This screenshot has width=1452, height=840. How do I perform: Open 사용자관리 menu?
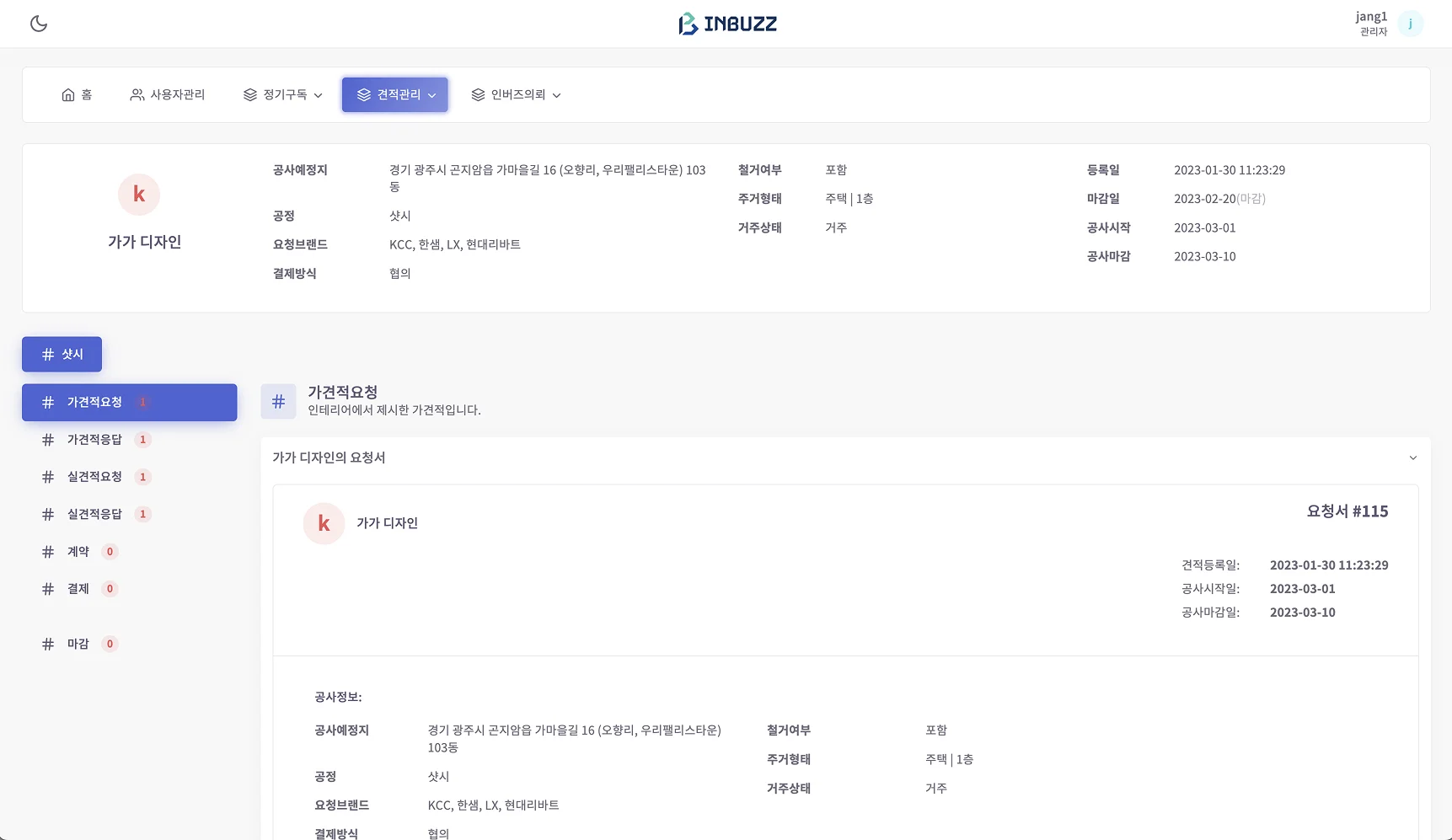[168, 95]
